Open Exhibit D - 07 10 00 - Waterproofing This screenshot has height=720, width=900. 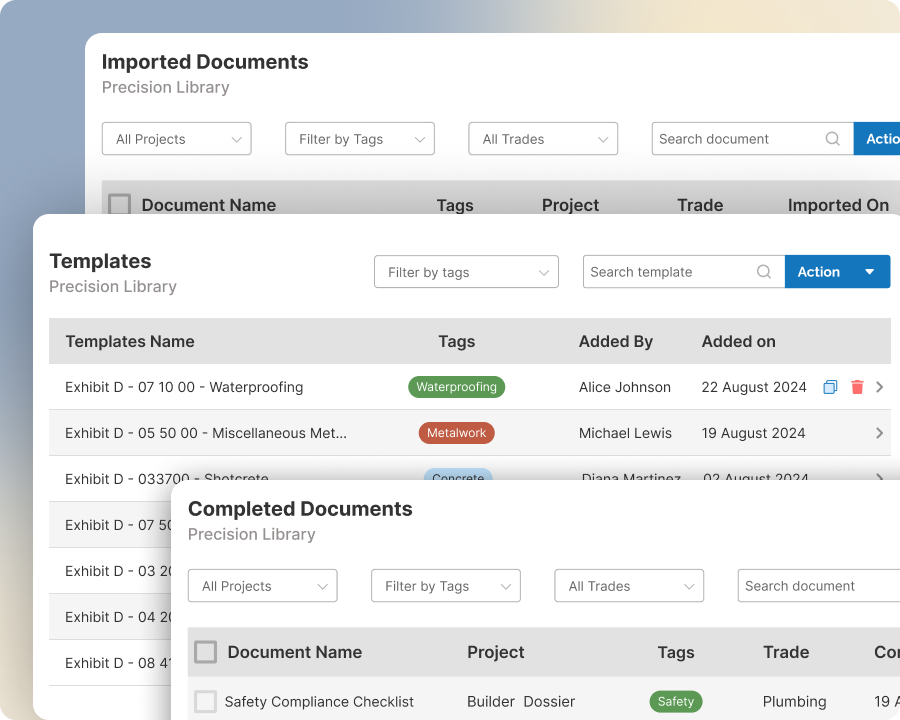pyautogui.click(x=184, y=387)
